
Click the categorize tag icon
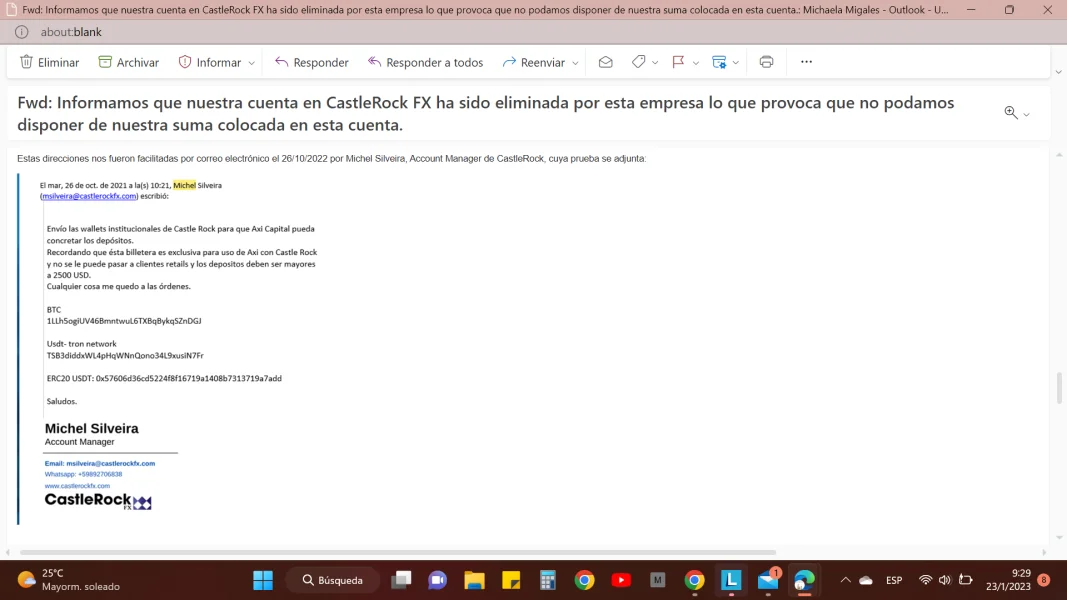(638, 62)
